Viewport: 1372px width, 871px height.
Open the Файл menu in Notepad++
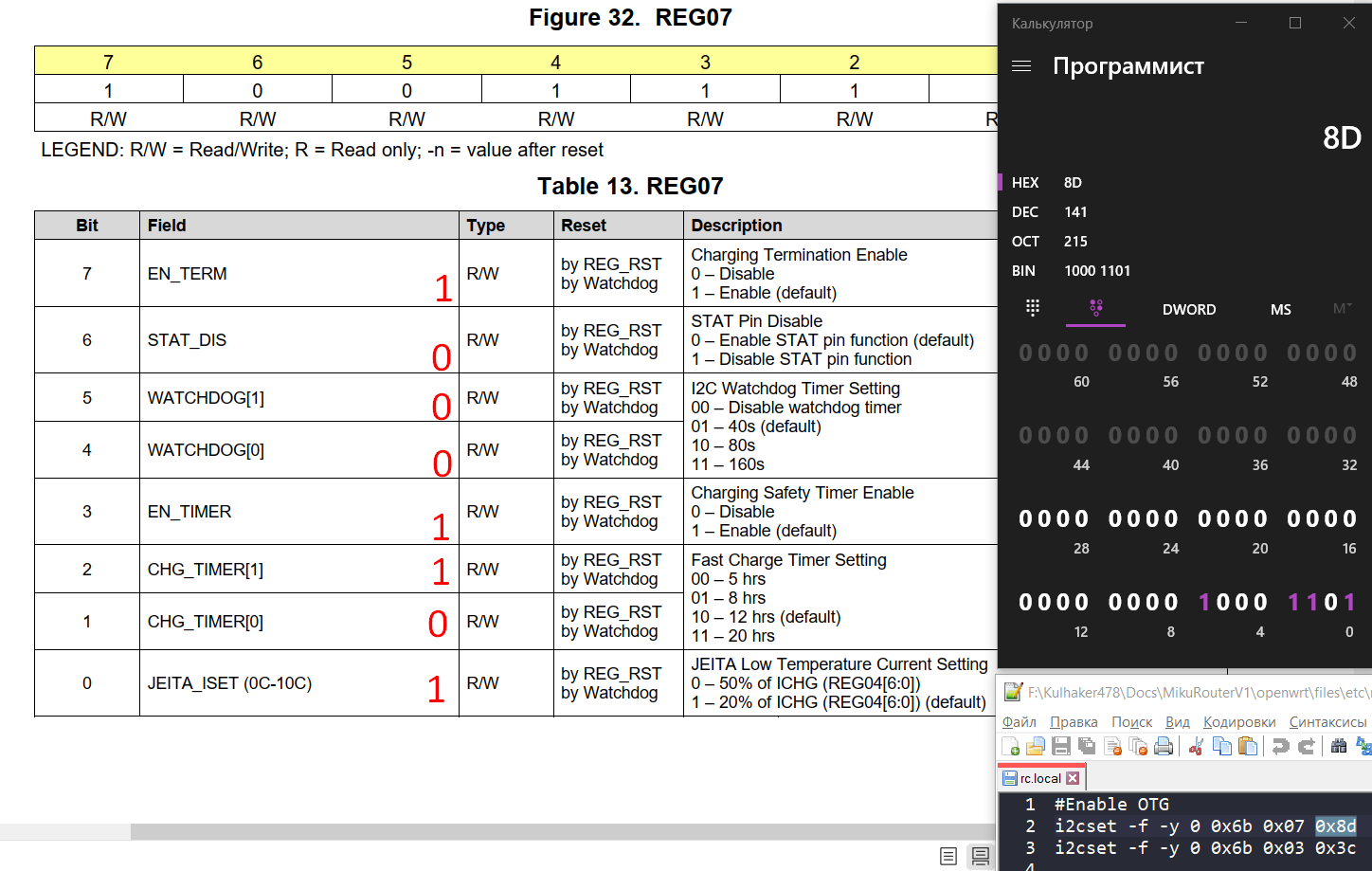click(1019, 722)
